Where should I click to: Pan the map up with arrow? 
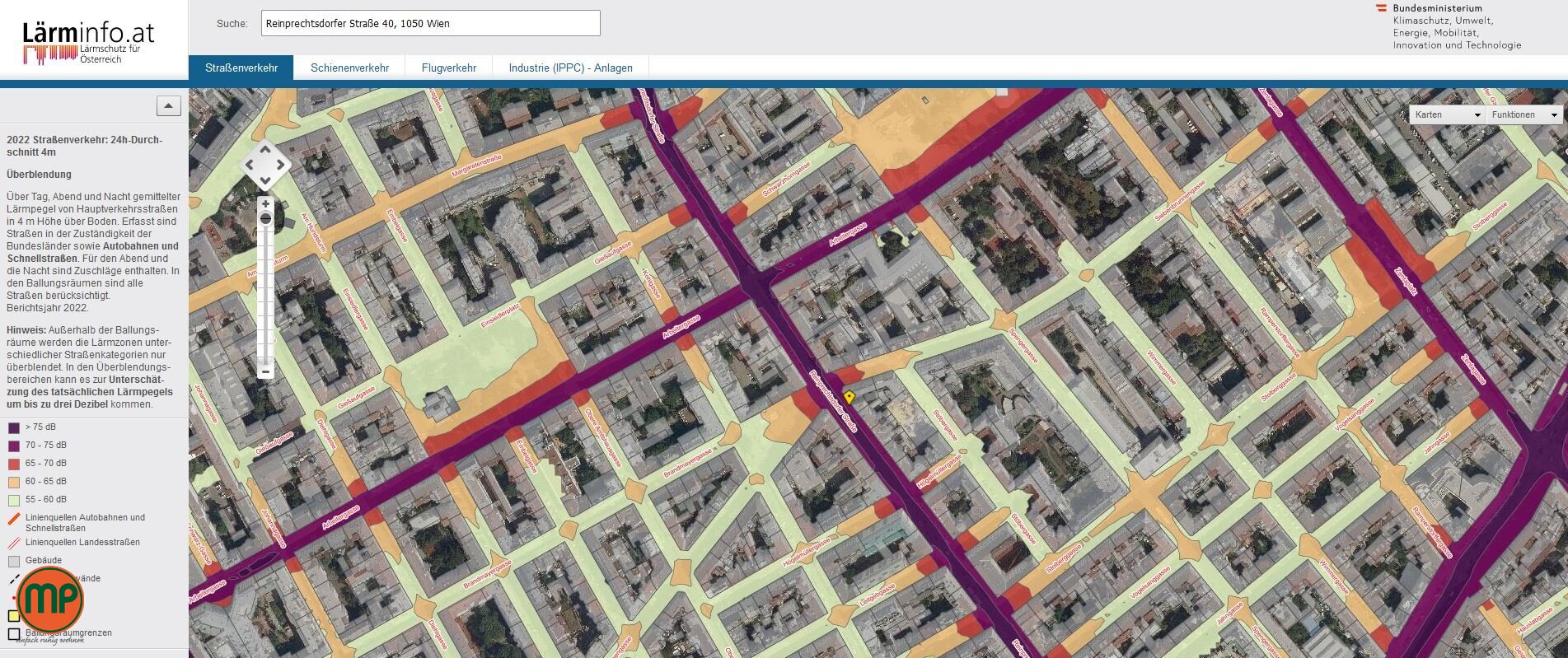coord(265,149)
